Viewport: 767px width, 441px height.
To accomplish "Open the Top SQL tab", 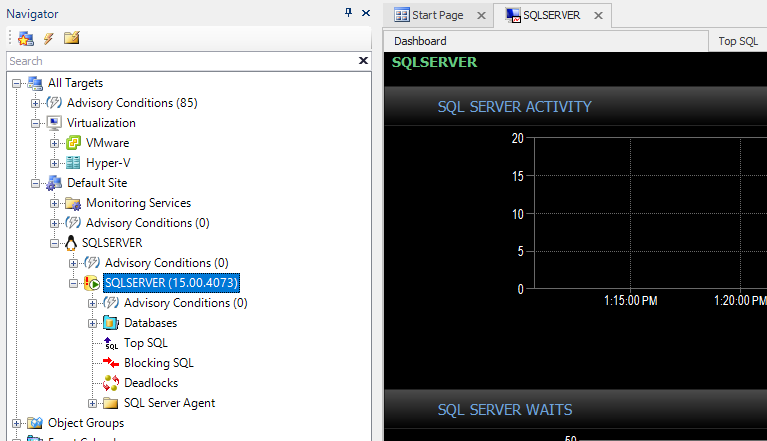I will pyautogui.click(x=738, y=41).
